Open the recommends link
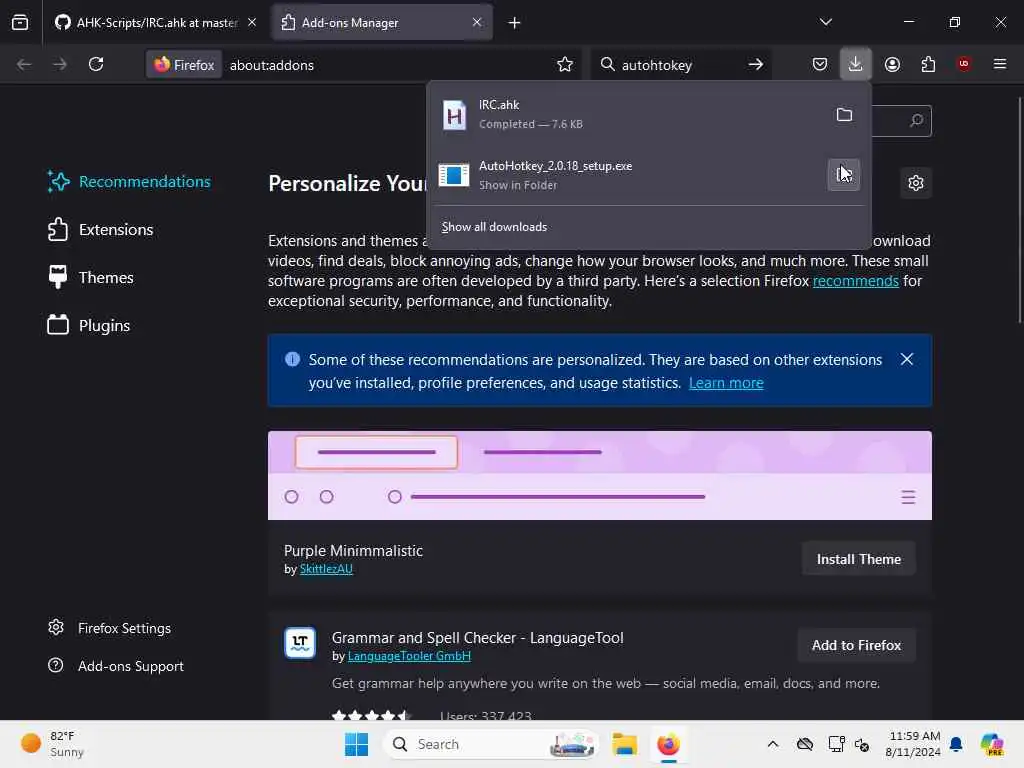This screenshot has height=768, width=1024. pyautogui.click(x=856, y=281)
